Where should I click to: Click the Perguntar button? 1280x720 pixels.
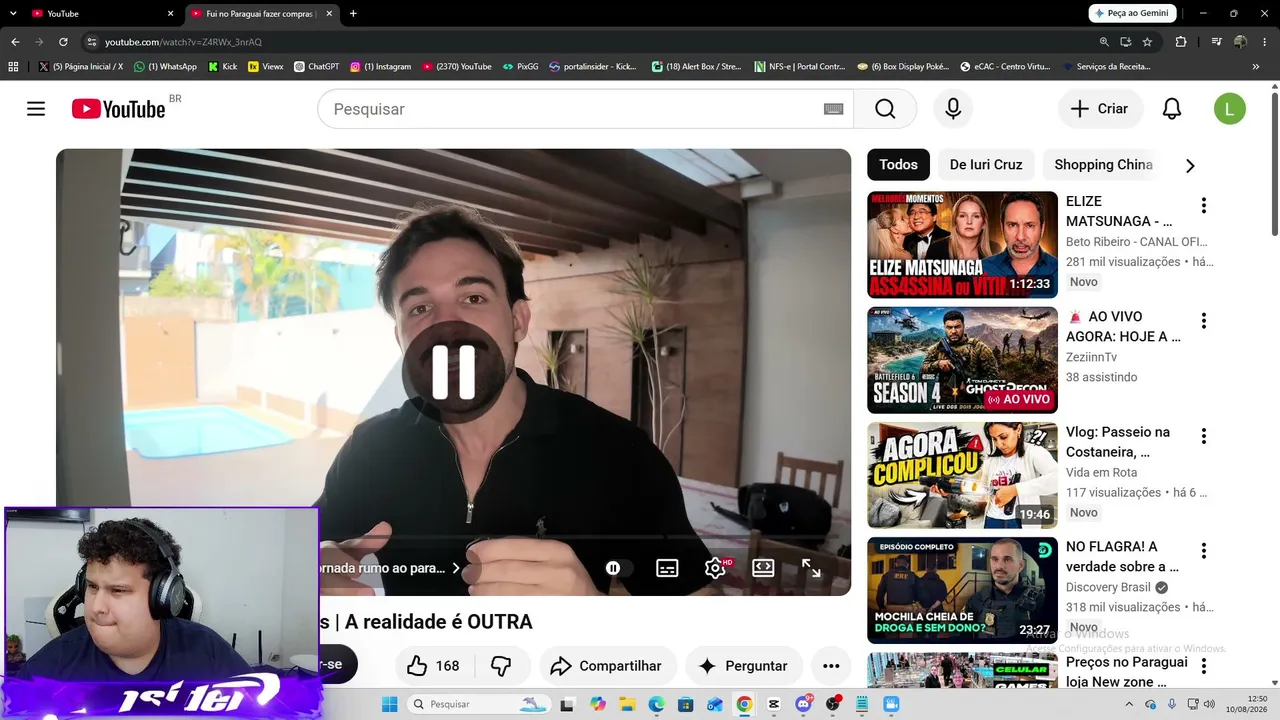point(743,666)
